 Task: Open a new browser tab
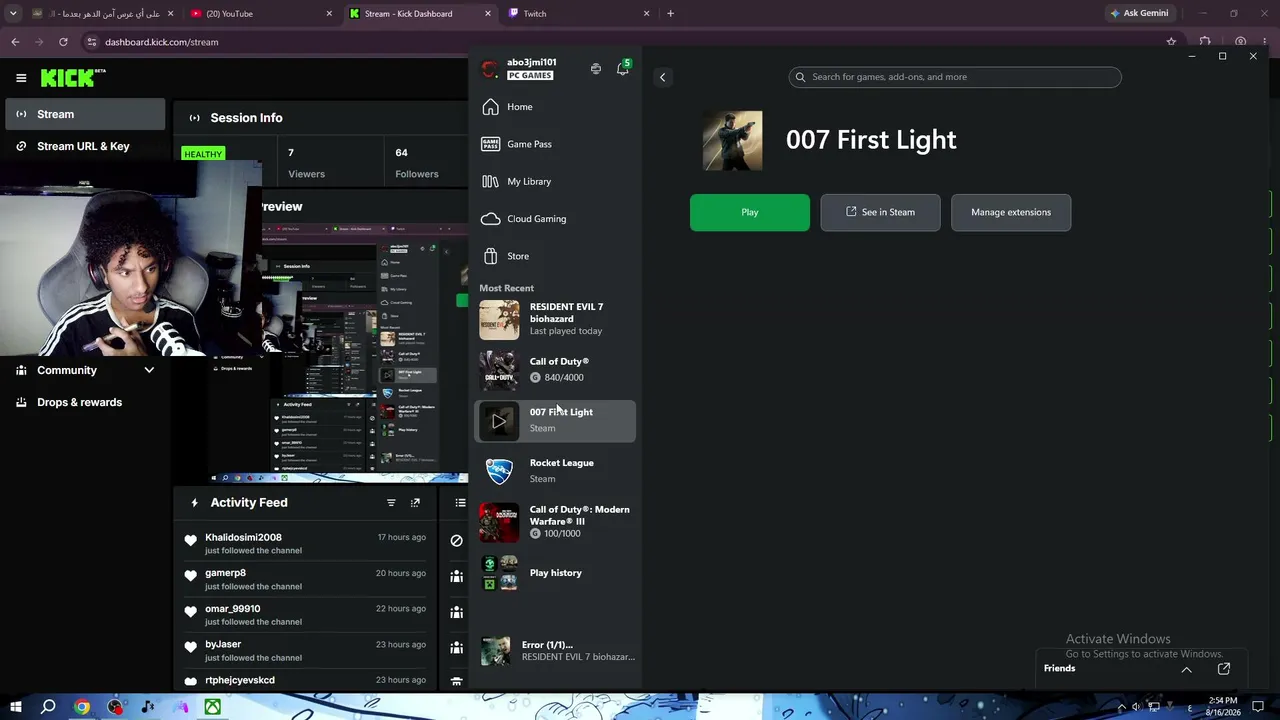(x=671, y=14)
